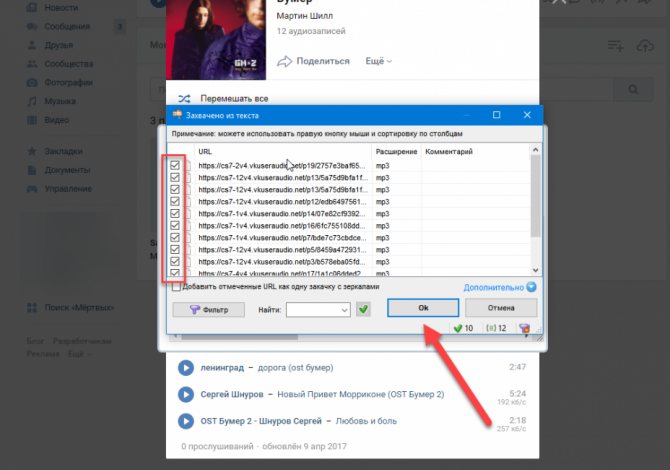Open Музыка in VK sidebar

[x=60, y=101]
